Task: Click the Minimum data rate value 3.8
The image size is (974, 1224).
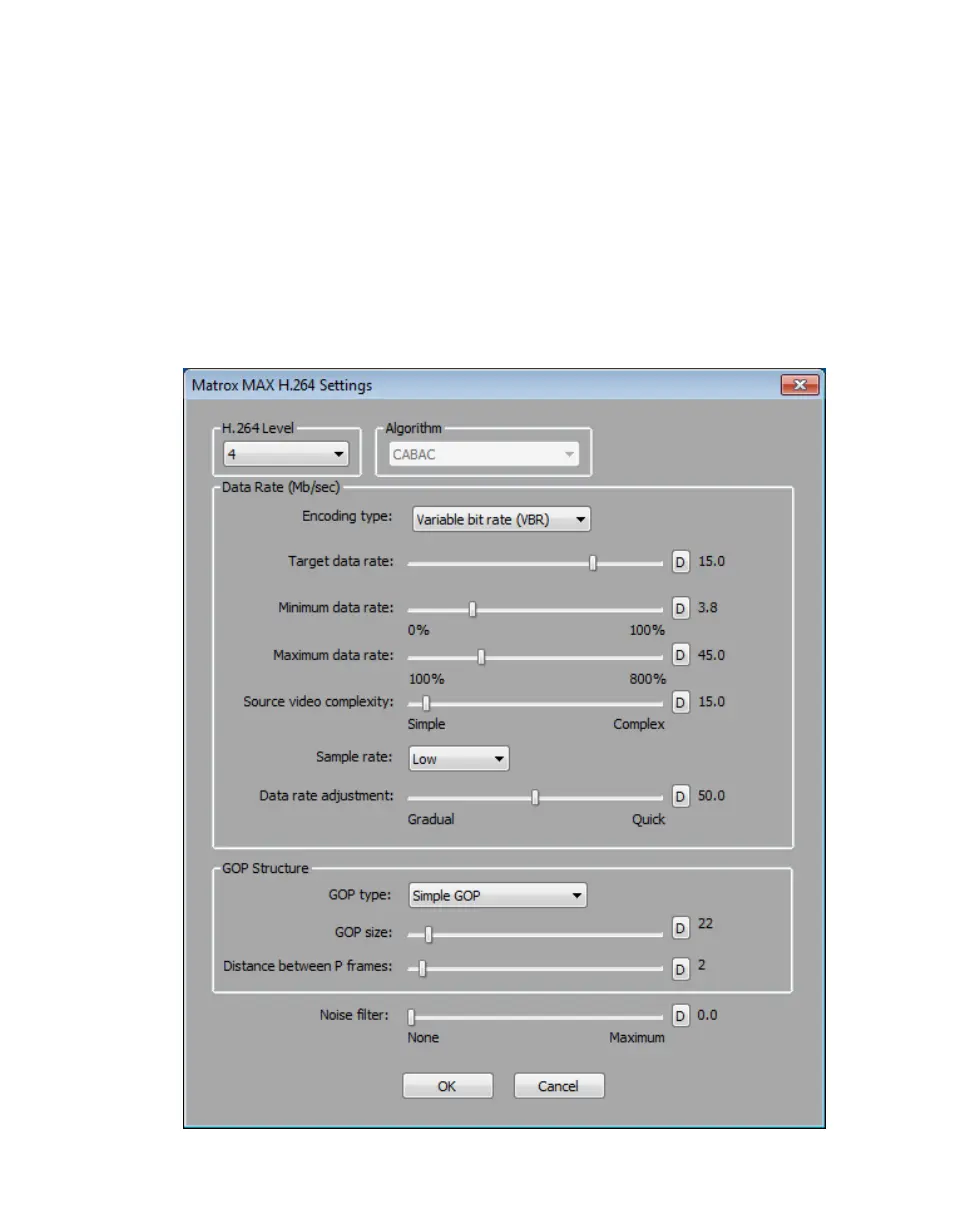Action: (708, 607)
